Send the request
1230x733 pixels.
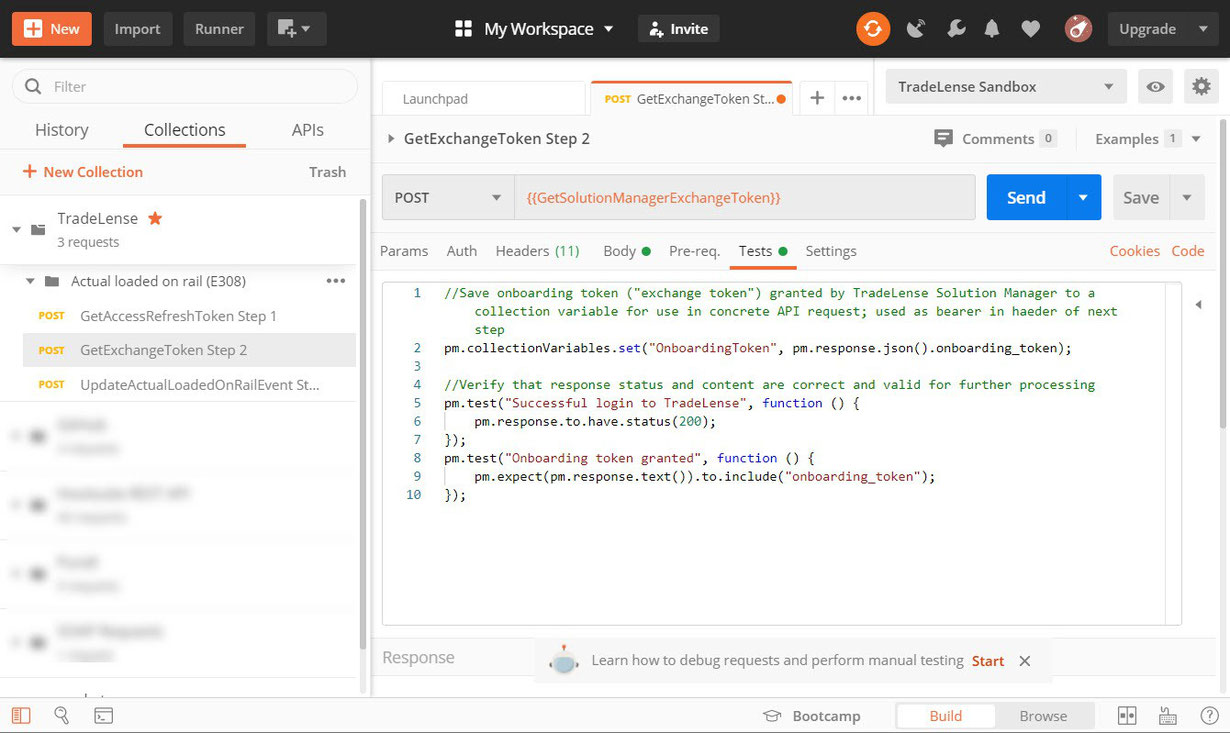[x=1026, y=198]
